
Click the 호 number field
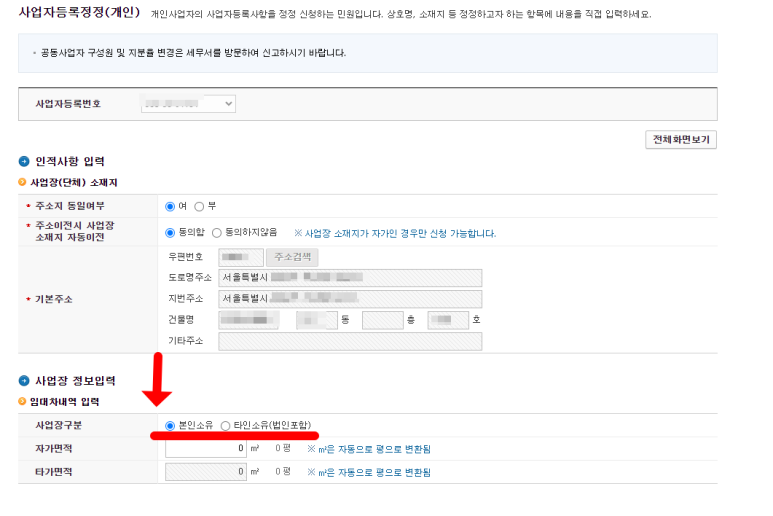pyautogui.click(x=448, y=320)
